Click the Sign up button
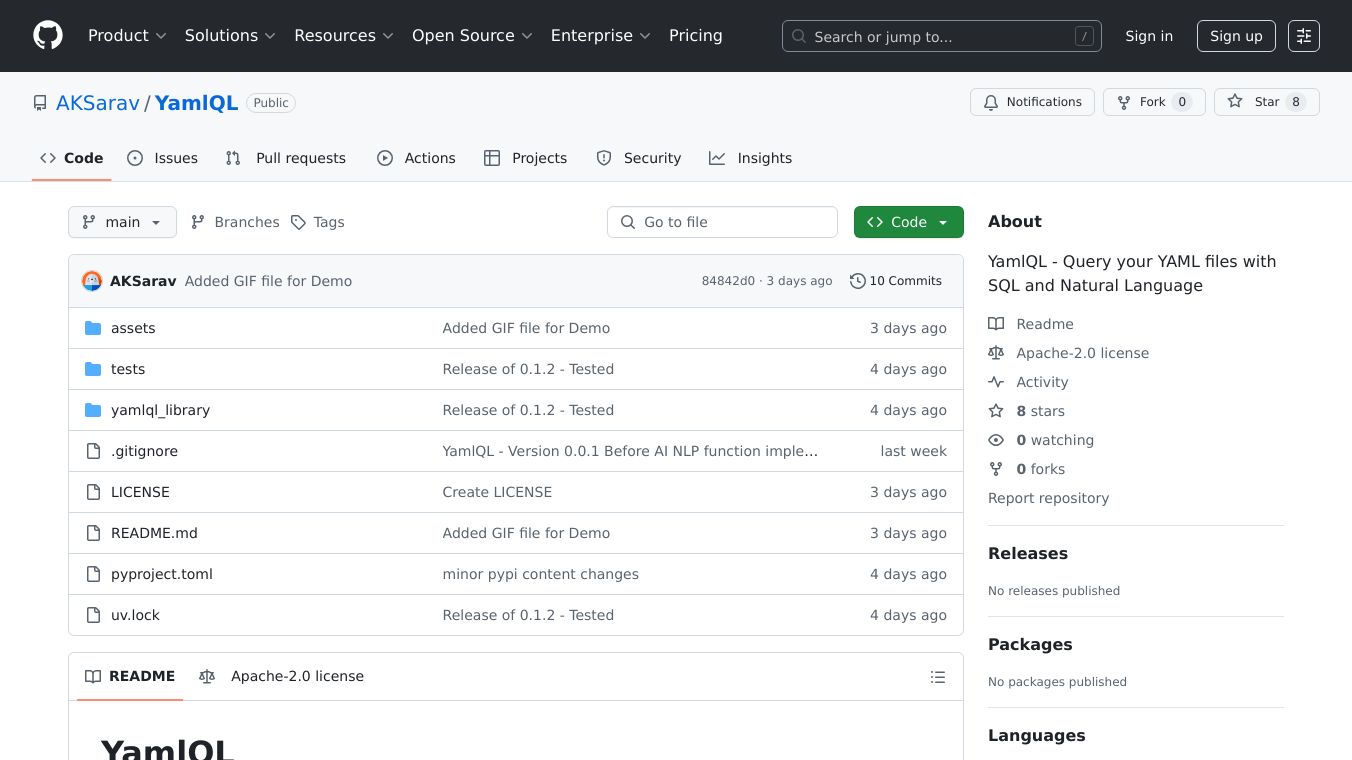The height and width of the screenshot is (760, 1352). (1235, 36)
